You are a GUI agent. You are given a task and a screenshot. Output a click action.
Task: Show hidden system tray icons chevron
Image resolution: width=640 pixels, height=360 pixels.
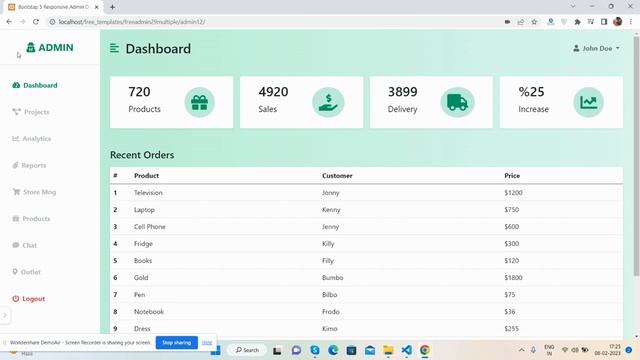pos(521,350)
